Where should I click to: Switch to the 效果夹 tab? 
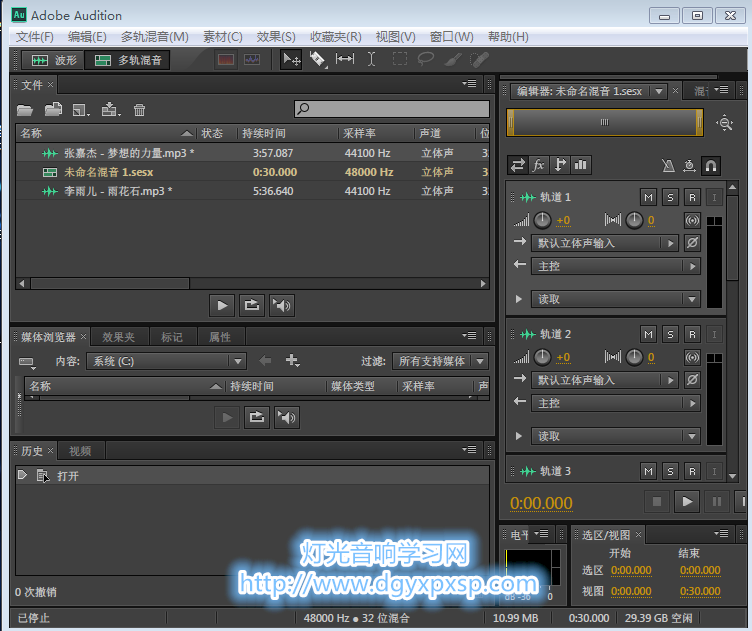tap(118, 337)
